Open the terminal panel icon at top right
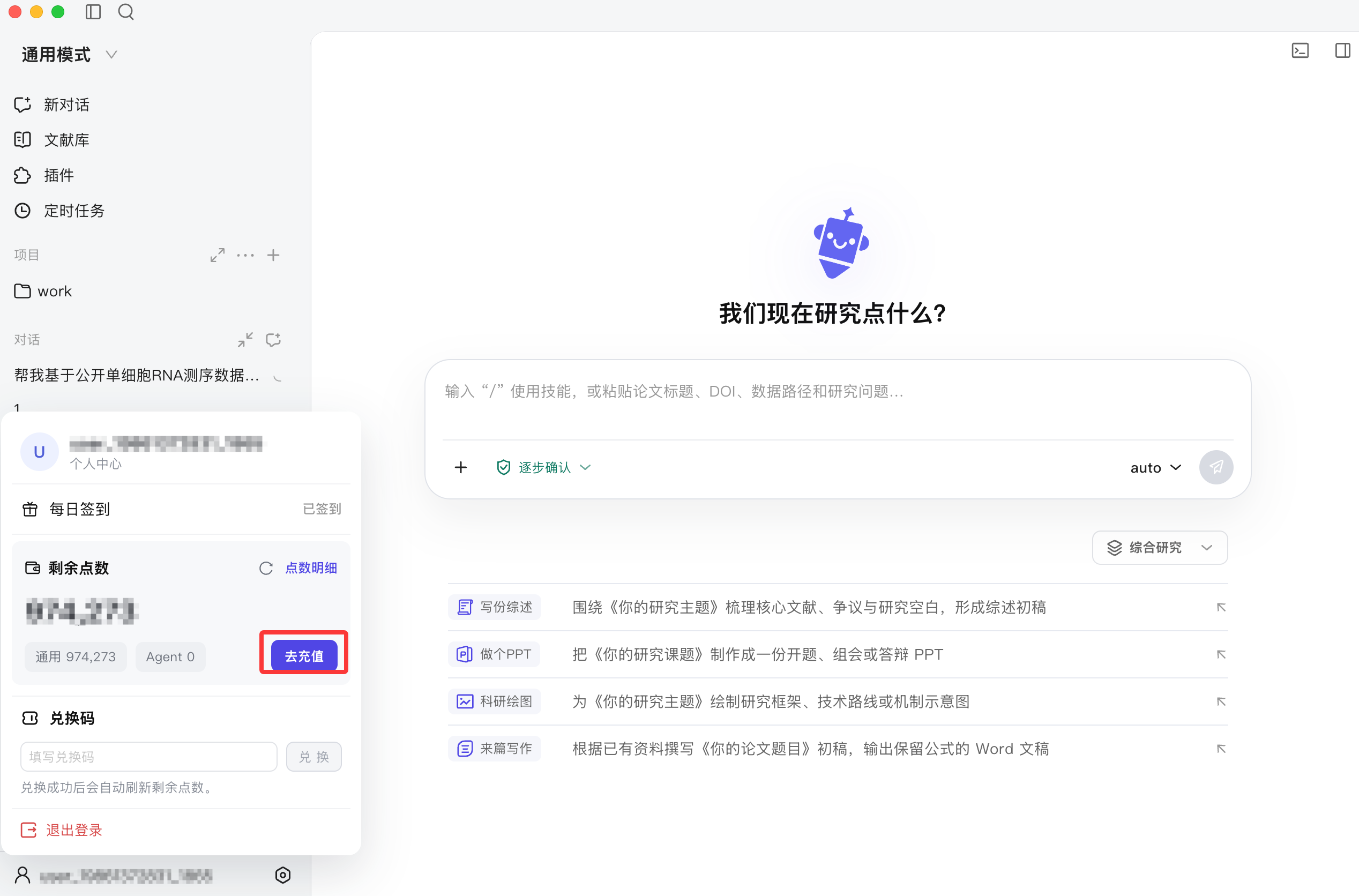Viewport: 1359px width, 896px height. pyautogui.click(x=1300, y=50)
